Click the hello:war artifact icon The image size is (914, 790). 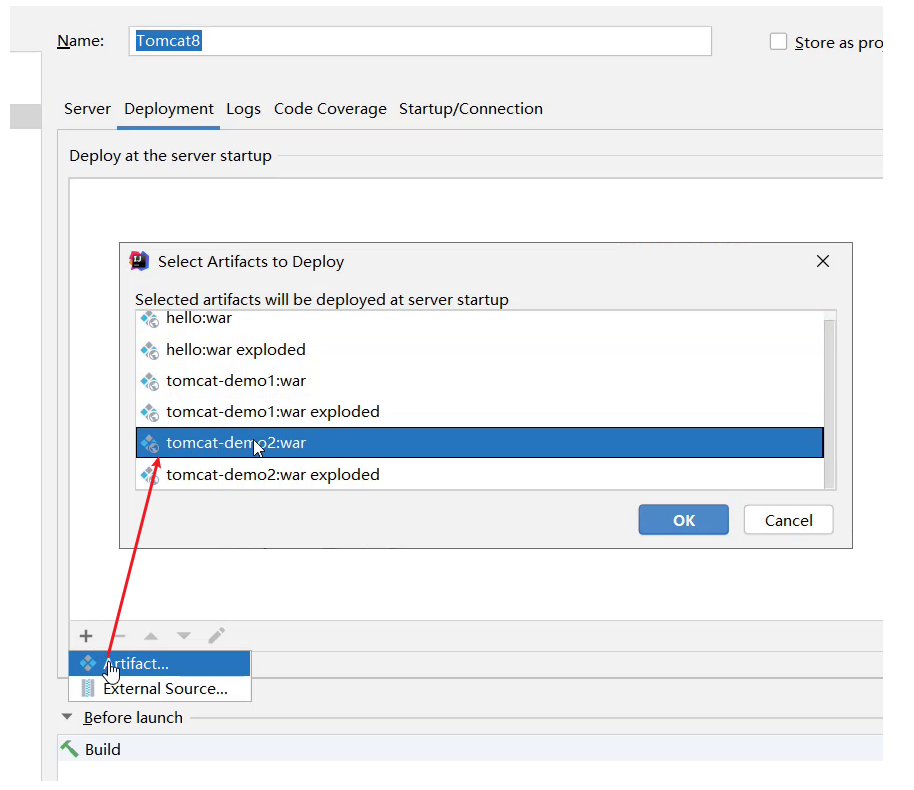pos(150,319)
